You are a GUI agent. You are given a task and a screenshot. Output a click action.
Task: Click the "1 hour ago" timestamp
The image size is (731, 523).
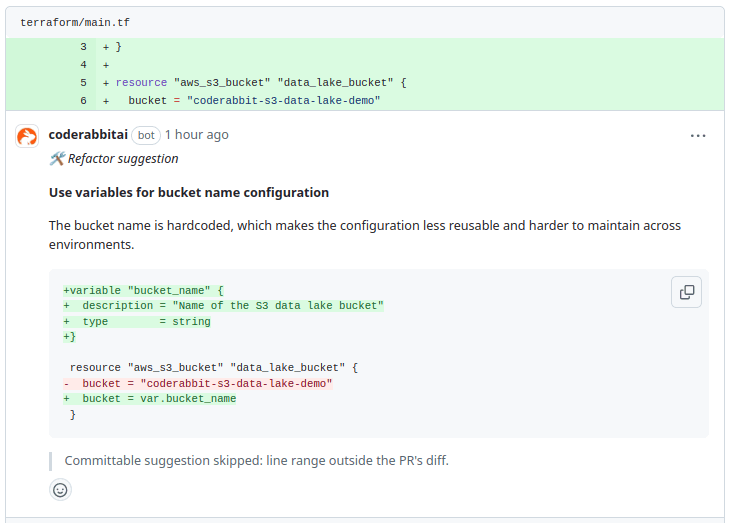click(197, 134)
